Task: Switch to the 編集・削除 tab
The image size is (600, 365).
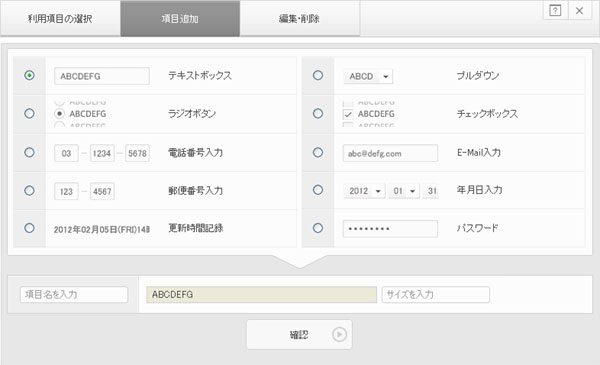Action: (x=299, y=18)
